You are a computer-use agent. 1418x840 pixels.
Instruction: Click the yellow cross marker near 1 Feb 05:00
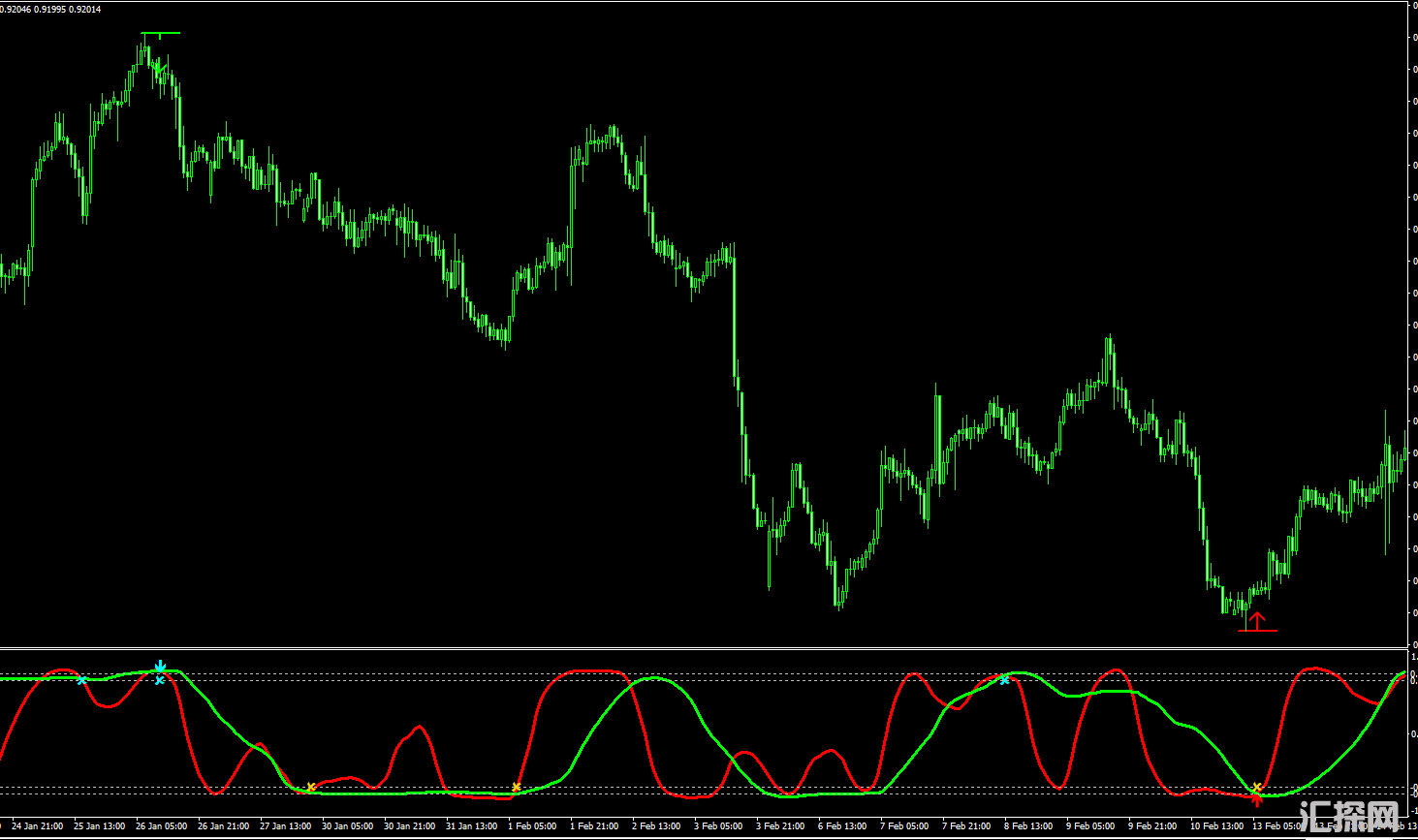tap(517, 787)
